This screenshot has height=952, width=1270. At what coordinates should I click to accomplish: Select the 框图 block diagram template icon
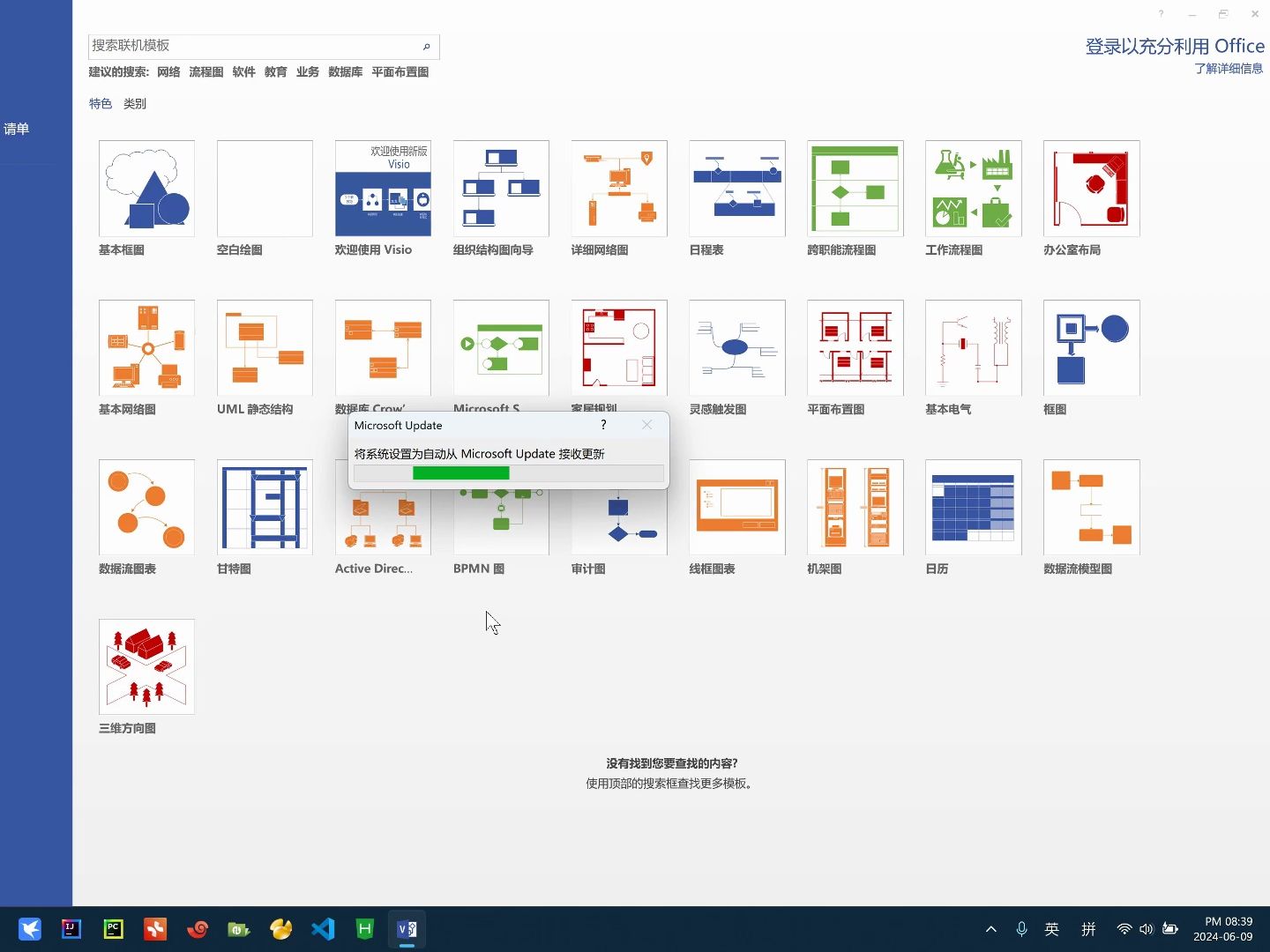click(1092, 348)
